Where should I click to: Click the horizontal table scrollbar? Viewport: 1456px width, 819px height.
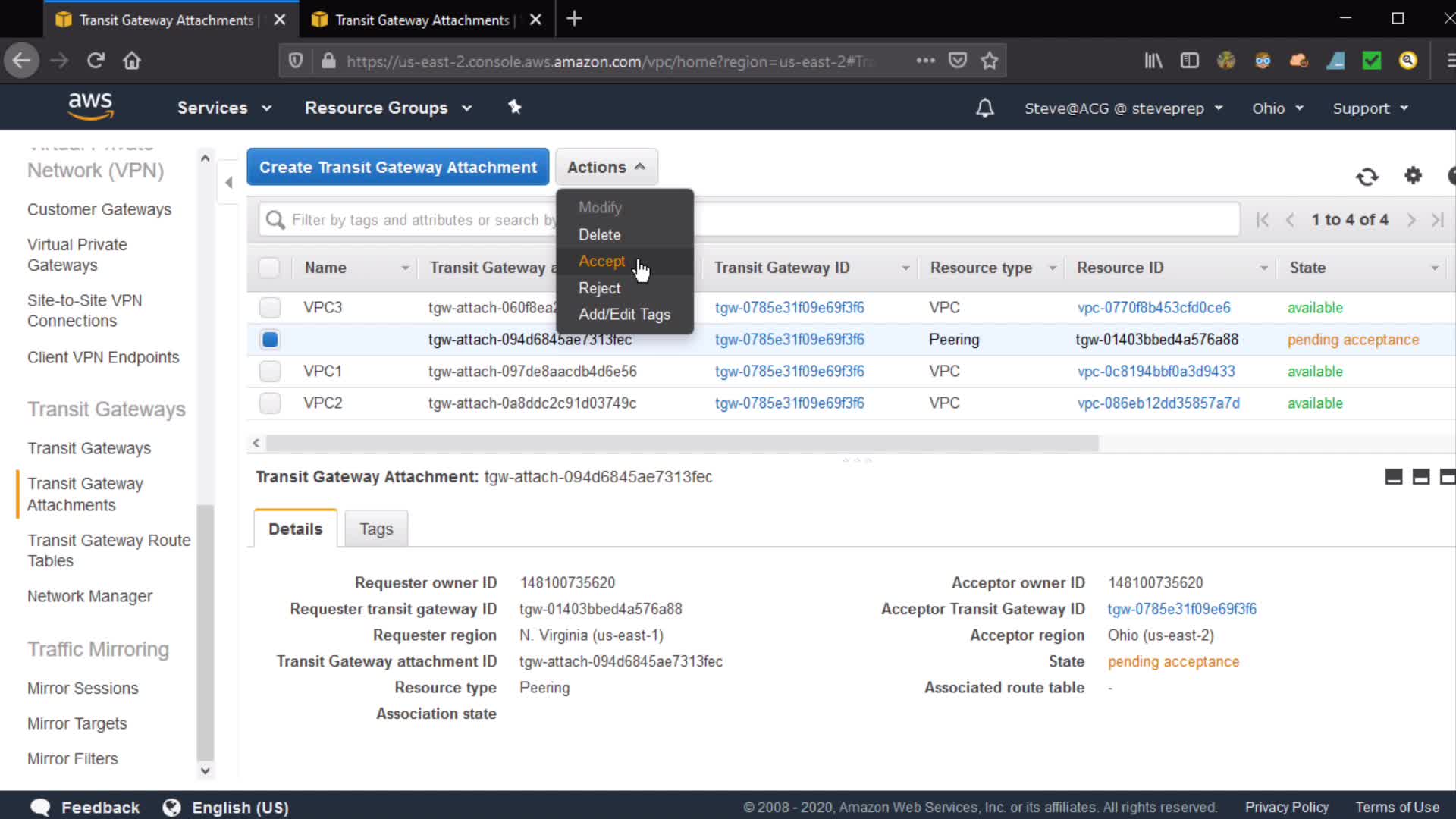coord(682,443)
